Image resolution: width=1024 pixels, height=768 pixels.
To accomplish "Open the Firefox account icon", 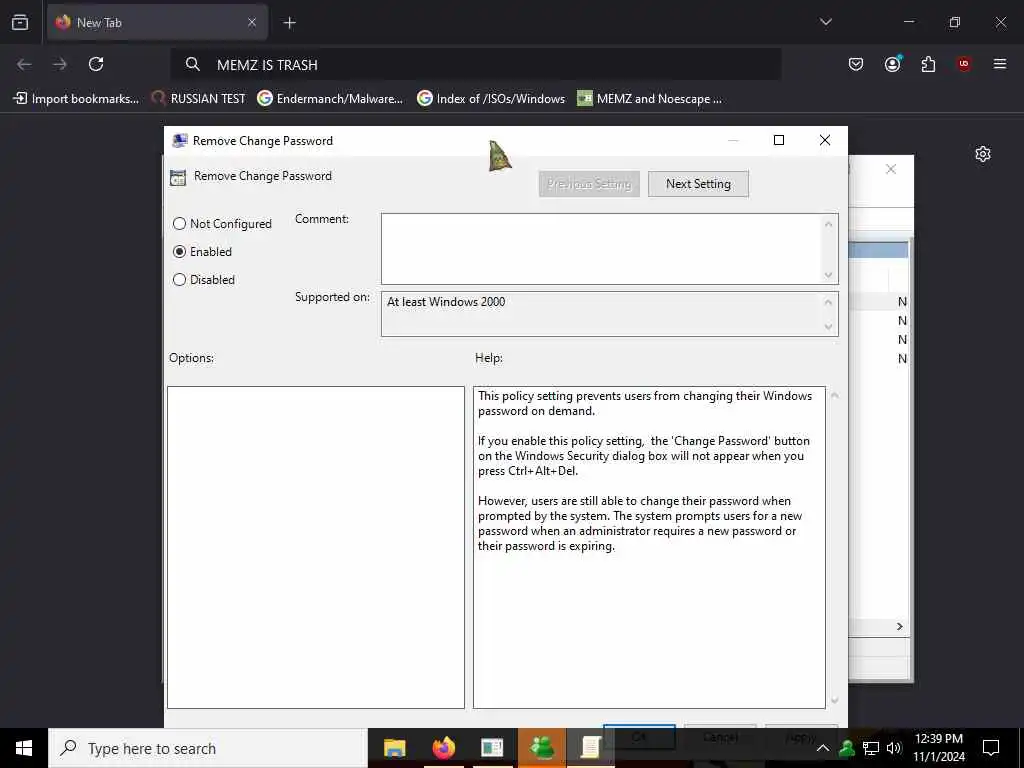I will pyautogui.click(x=892, y=63).
